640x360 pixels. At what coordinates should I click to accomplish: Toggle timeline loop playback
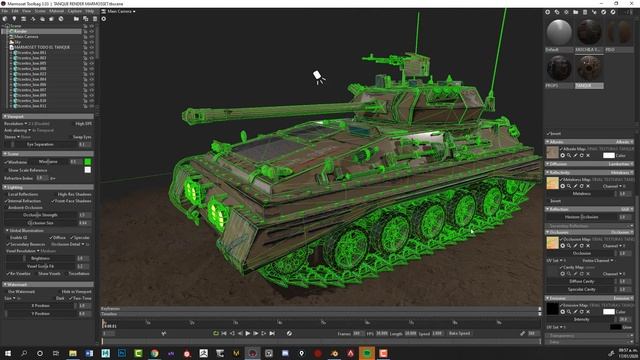pos(216,333)
